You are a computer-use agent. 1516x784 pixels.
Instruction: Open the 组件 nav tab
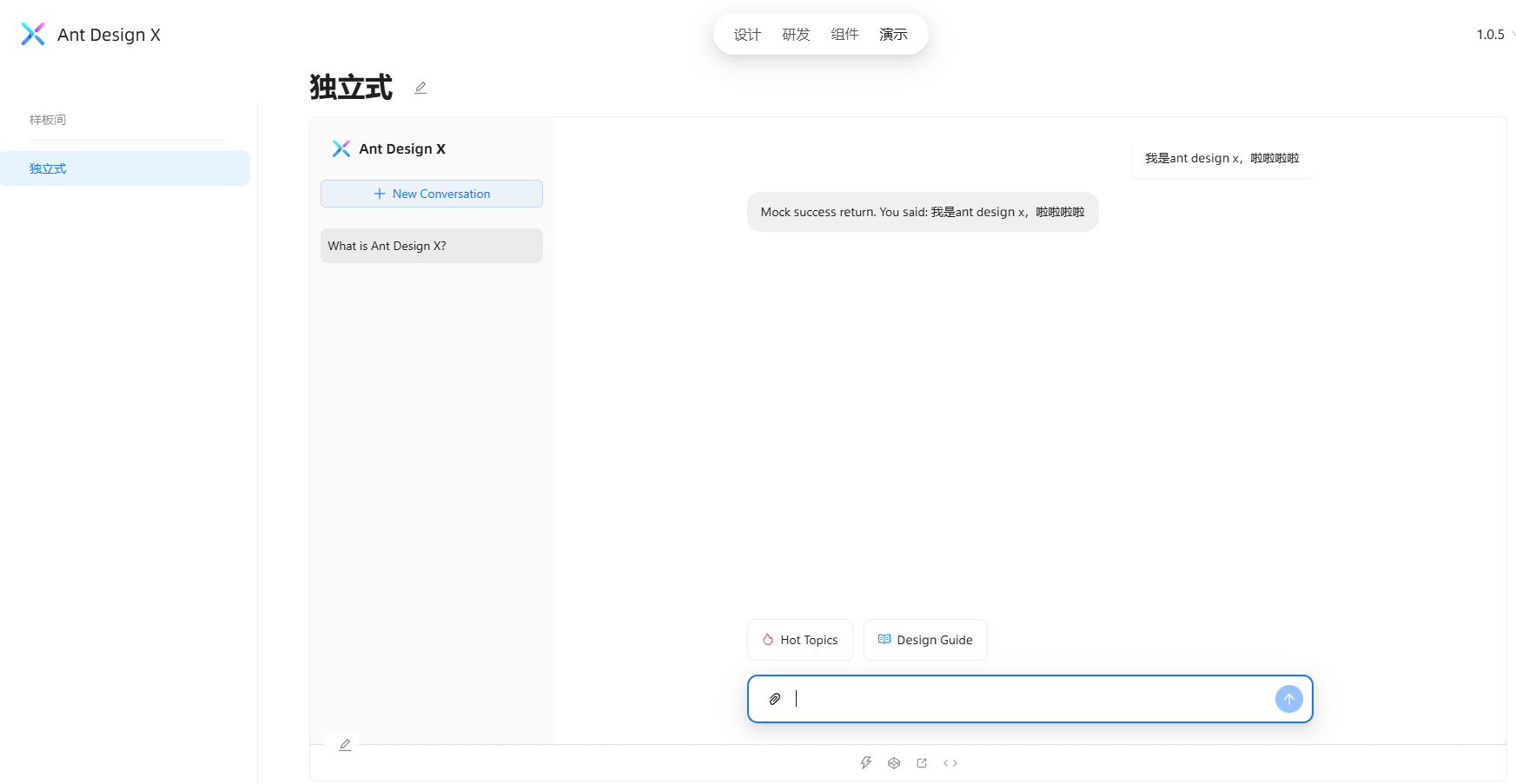pyautogui.click(x=844, y=34)
